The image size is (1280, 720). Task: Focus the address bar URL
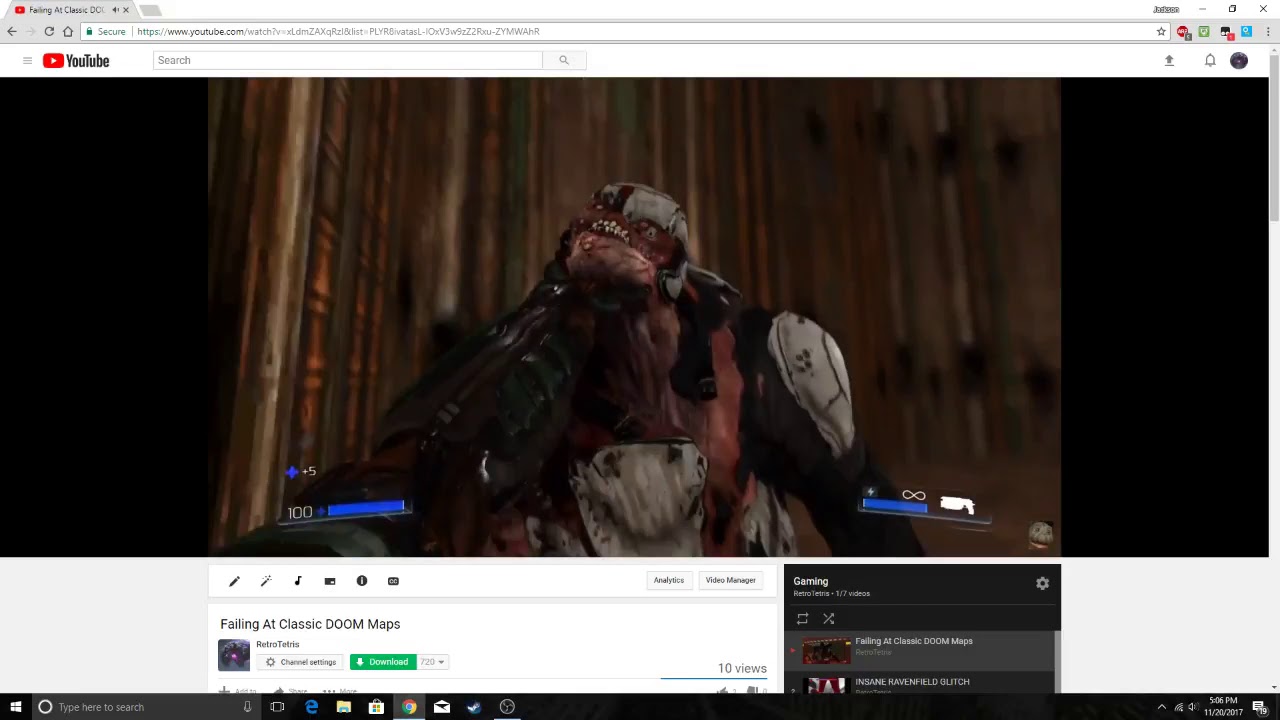pos(338,32)
